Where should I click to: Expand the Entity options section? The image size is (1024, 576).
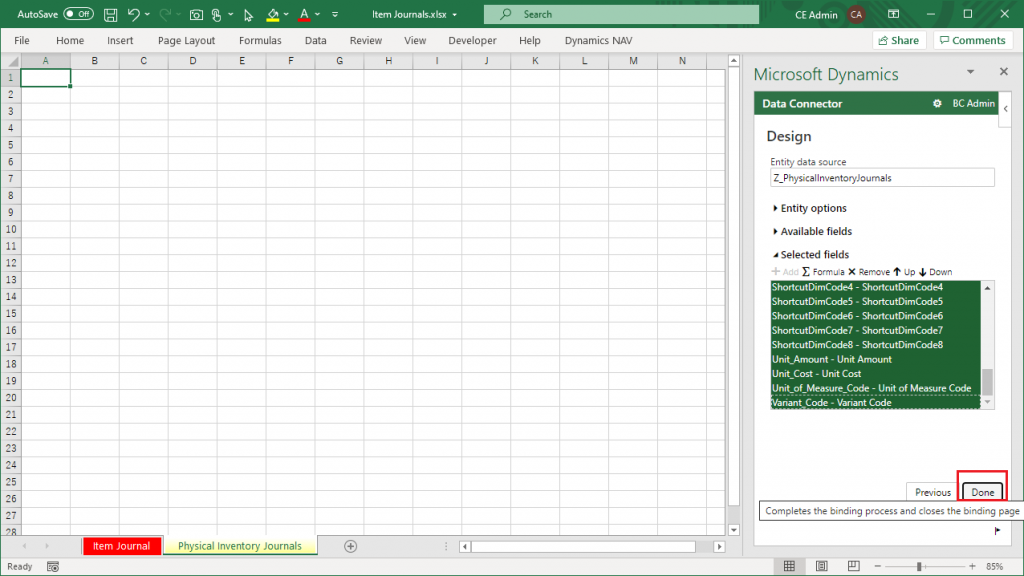(x=810, y=208)
